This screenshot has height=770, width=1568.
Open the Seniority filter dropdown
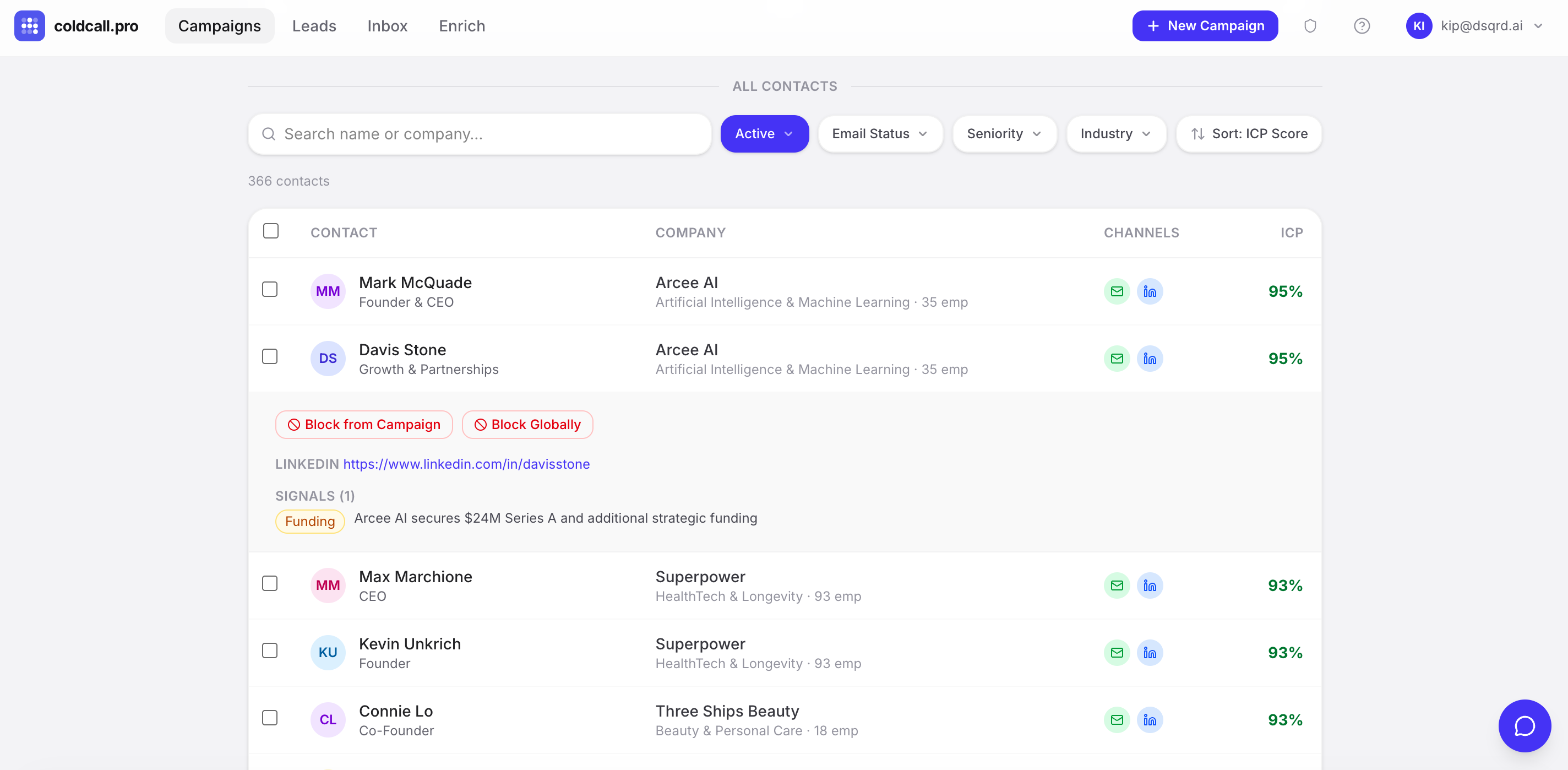(1004, 133)
